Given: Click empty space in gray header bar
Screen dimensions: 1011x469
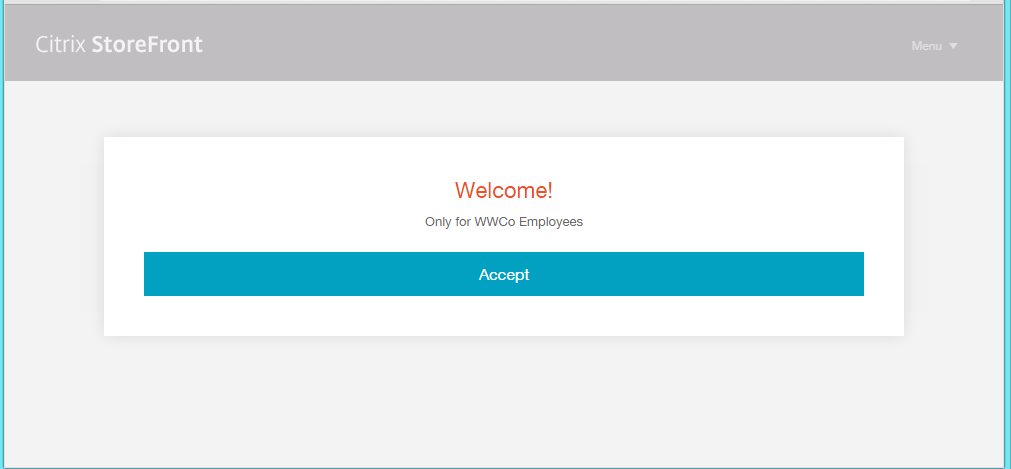Looking at the screenshot, I should tap(550, 44).
